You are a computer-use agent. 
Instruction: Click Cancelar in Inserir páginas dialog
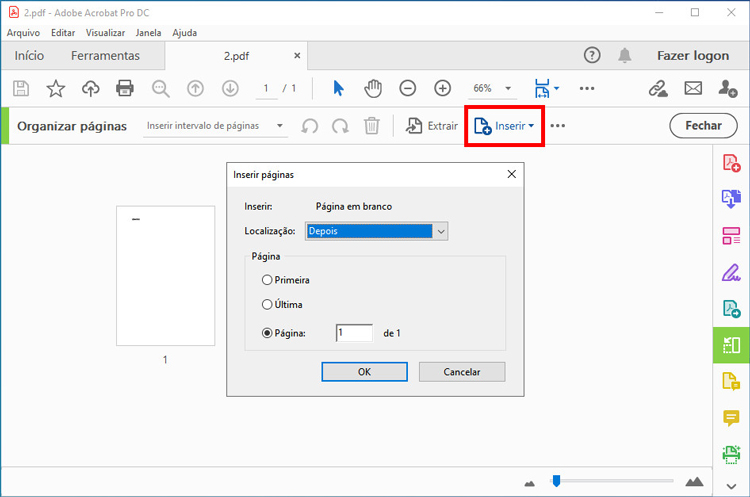[462, 372]
